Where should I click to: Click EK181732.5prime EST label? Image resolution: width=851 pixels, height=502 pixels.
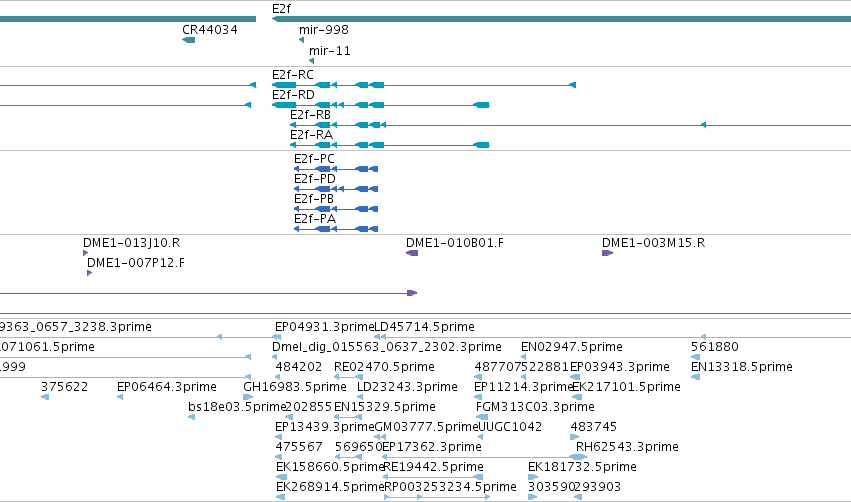pyautogui.click(x=582, y=468)
